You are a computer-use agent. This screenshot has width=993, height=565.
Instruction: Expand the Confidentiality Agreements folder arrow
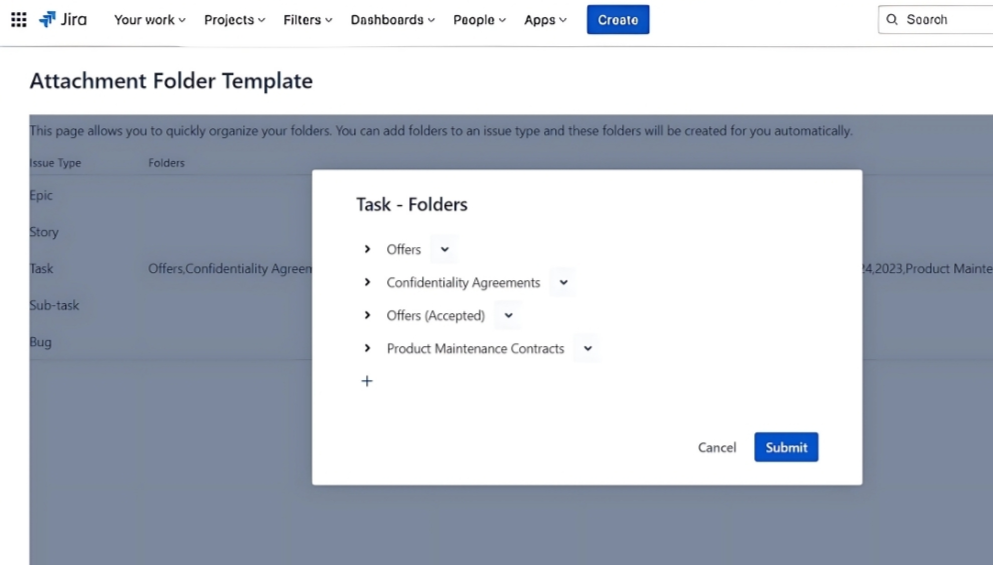click(368, 282)
